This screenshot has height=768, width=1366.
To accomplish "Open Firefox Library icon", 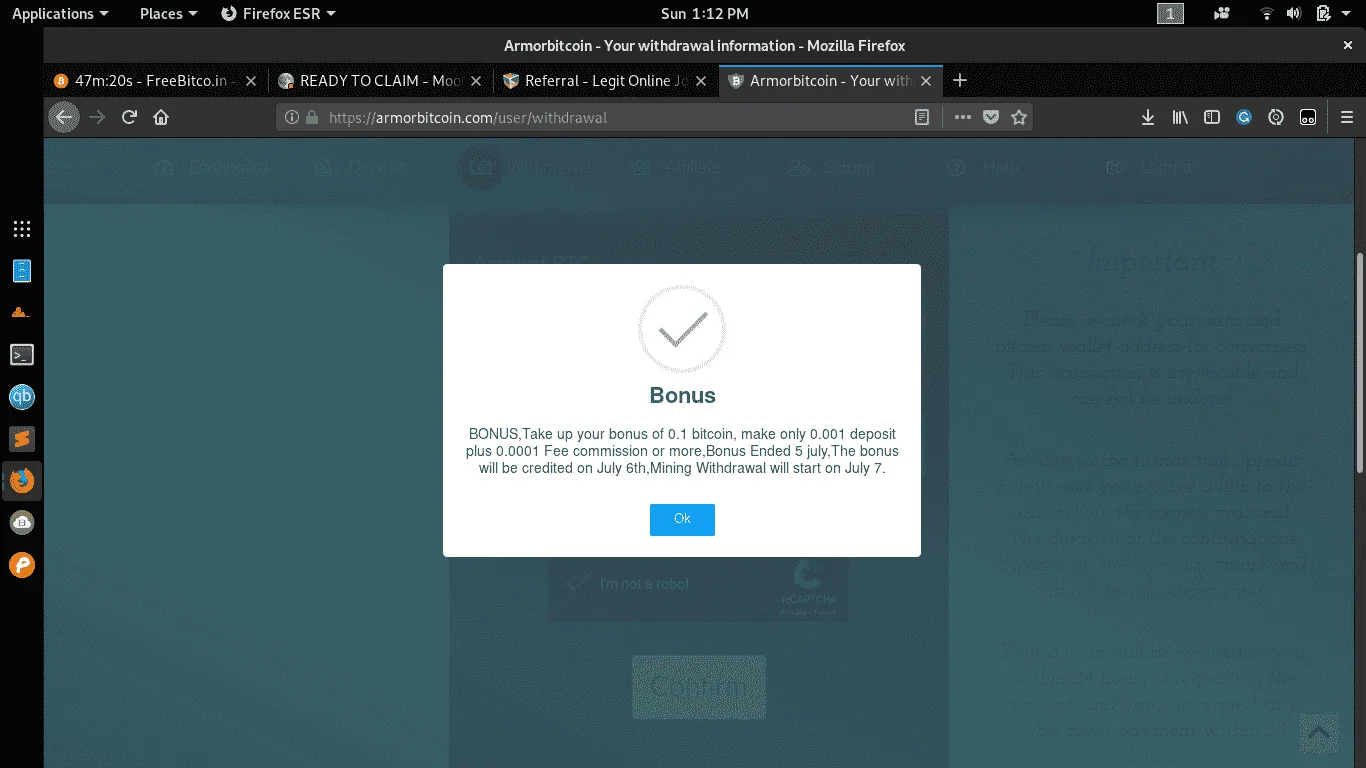I will pyautogui.click(x=1180, y=117).
